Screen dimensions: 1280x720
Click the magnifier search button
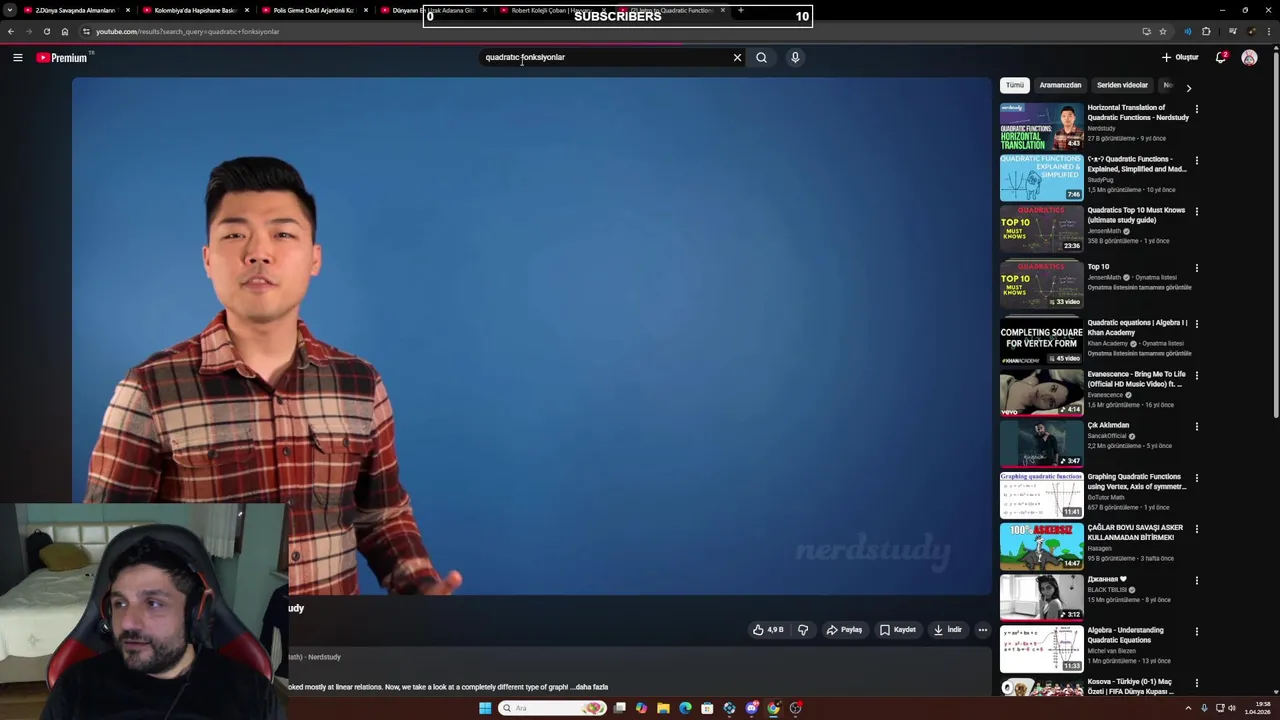(762, 58)
